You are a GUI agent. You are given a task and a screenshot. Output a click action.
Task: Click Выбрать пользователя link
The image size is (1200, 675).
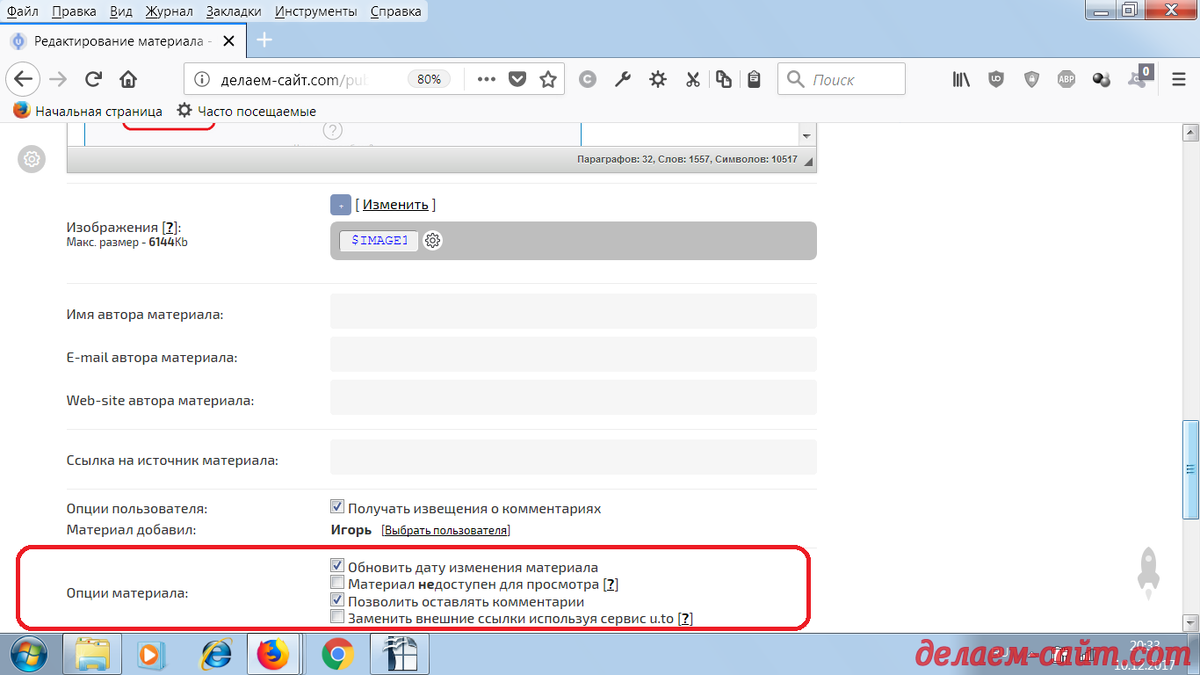point(447,530)
